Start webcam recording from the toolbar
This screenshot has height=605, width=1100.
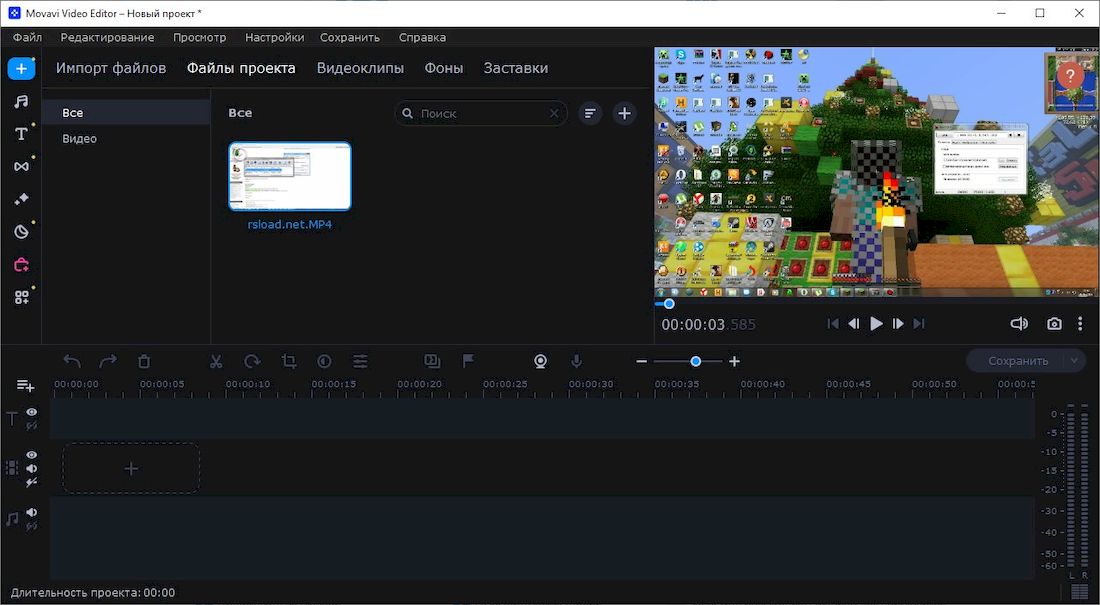pyautogui.click(x=540, y=360)
